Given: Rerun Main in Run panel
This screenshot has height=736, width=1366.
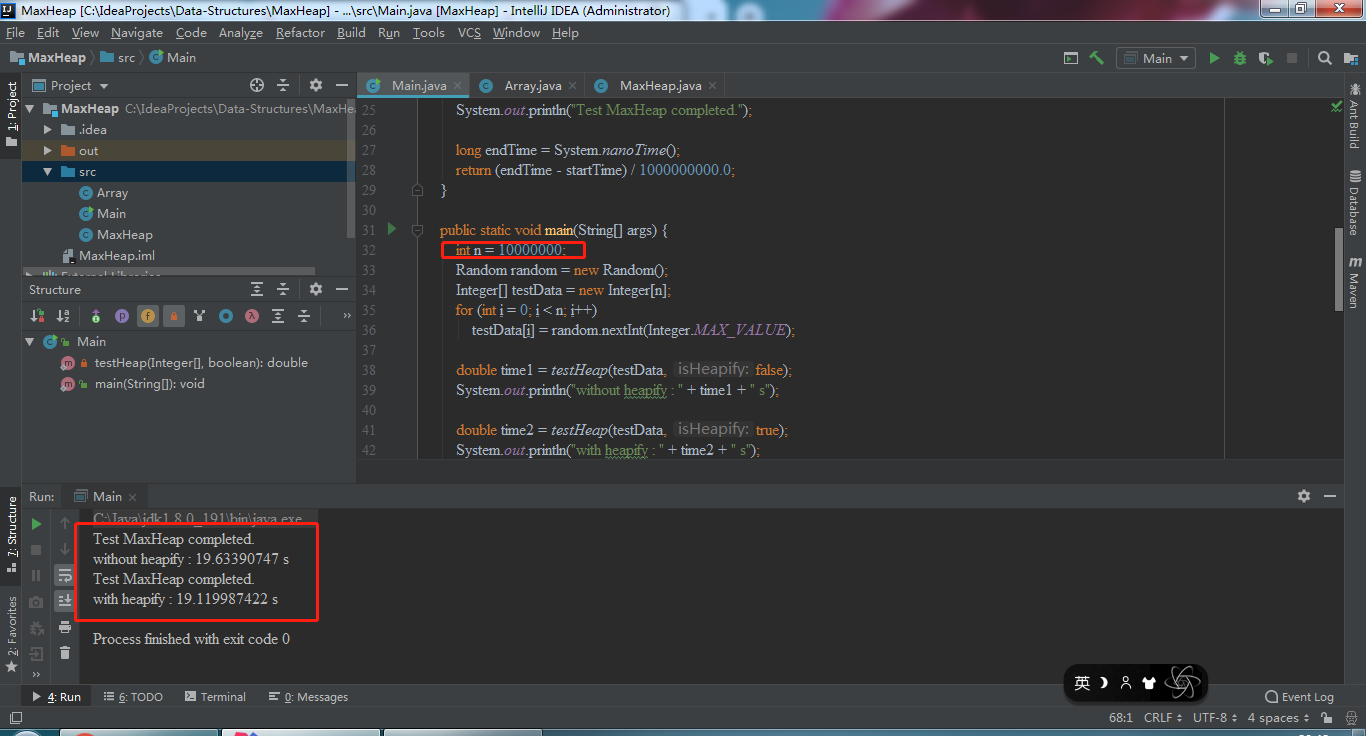Looking at the screenshot, I should (36, 523).
